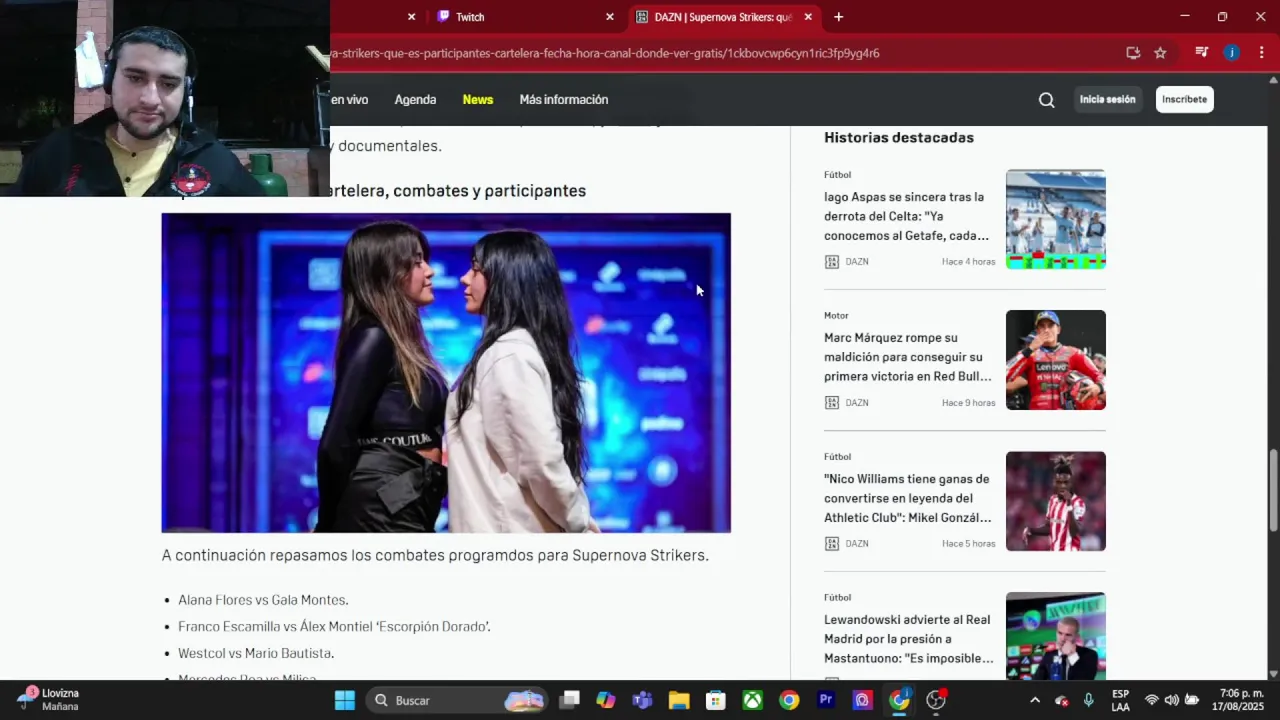
Task: Click the page URL in the address bar
Action: [605, 53]
